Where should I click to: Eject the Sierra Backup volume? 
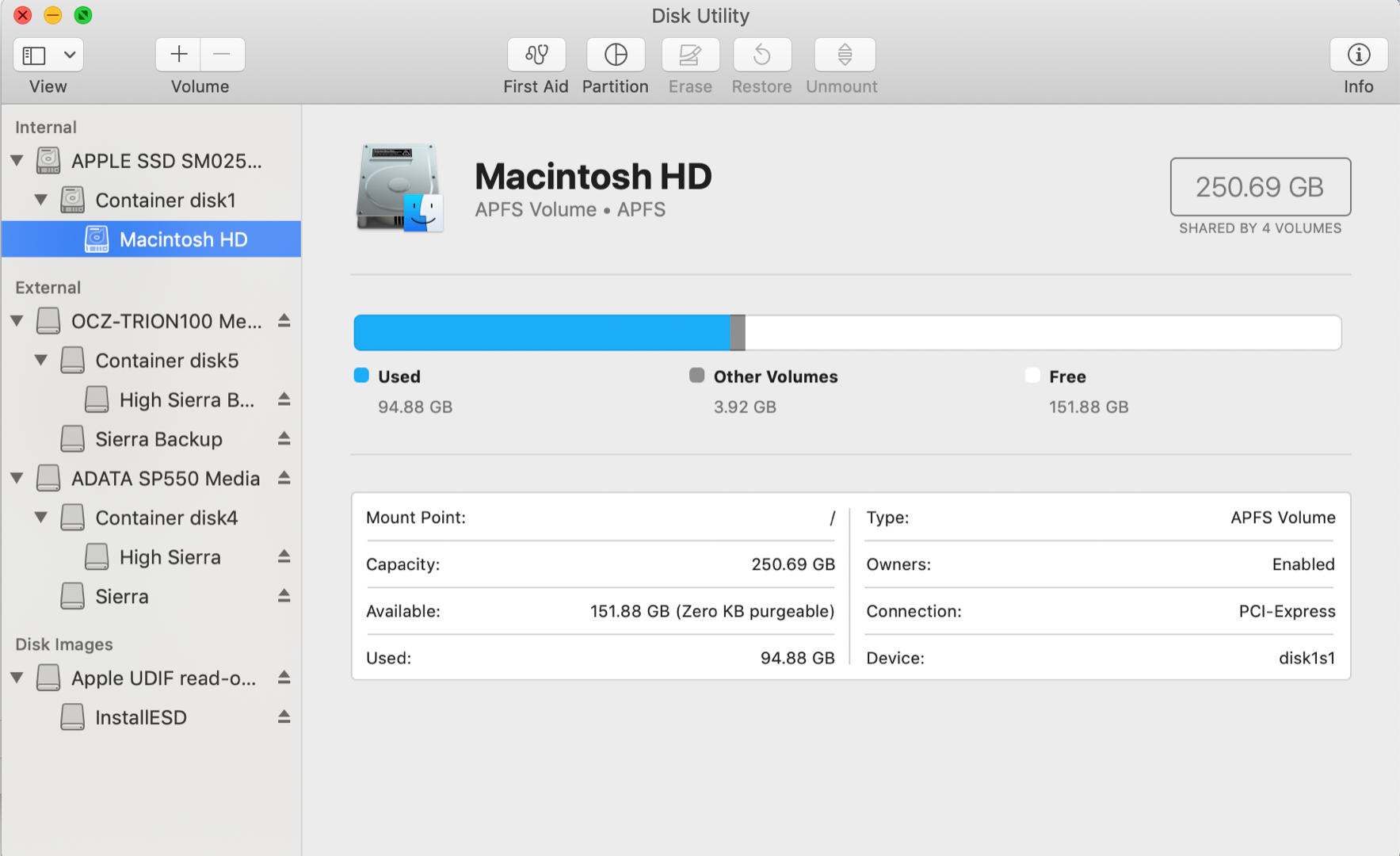[x=284, y=439]
